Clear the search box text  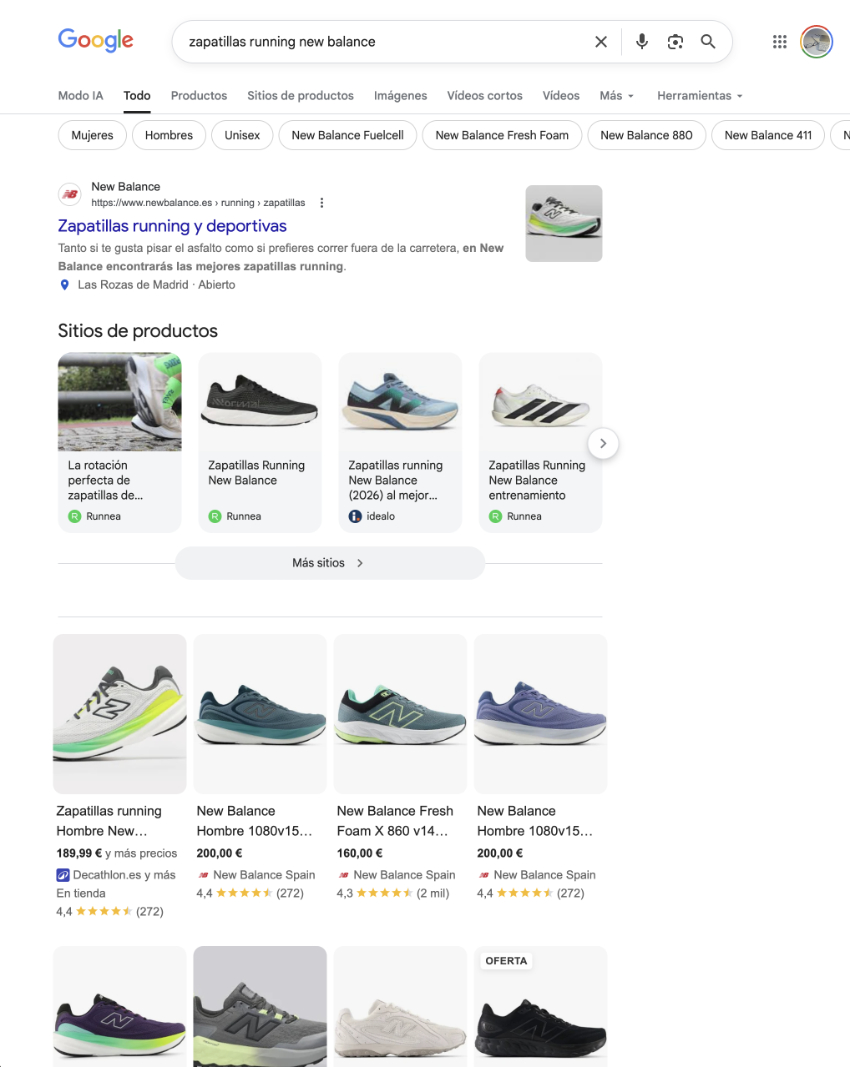tap(601, 42)
